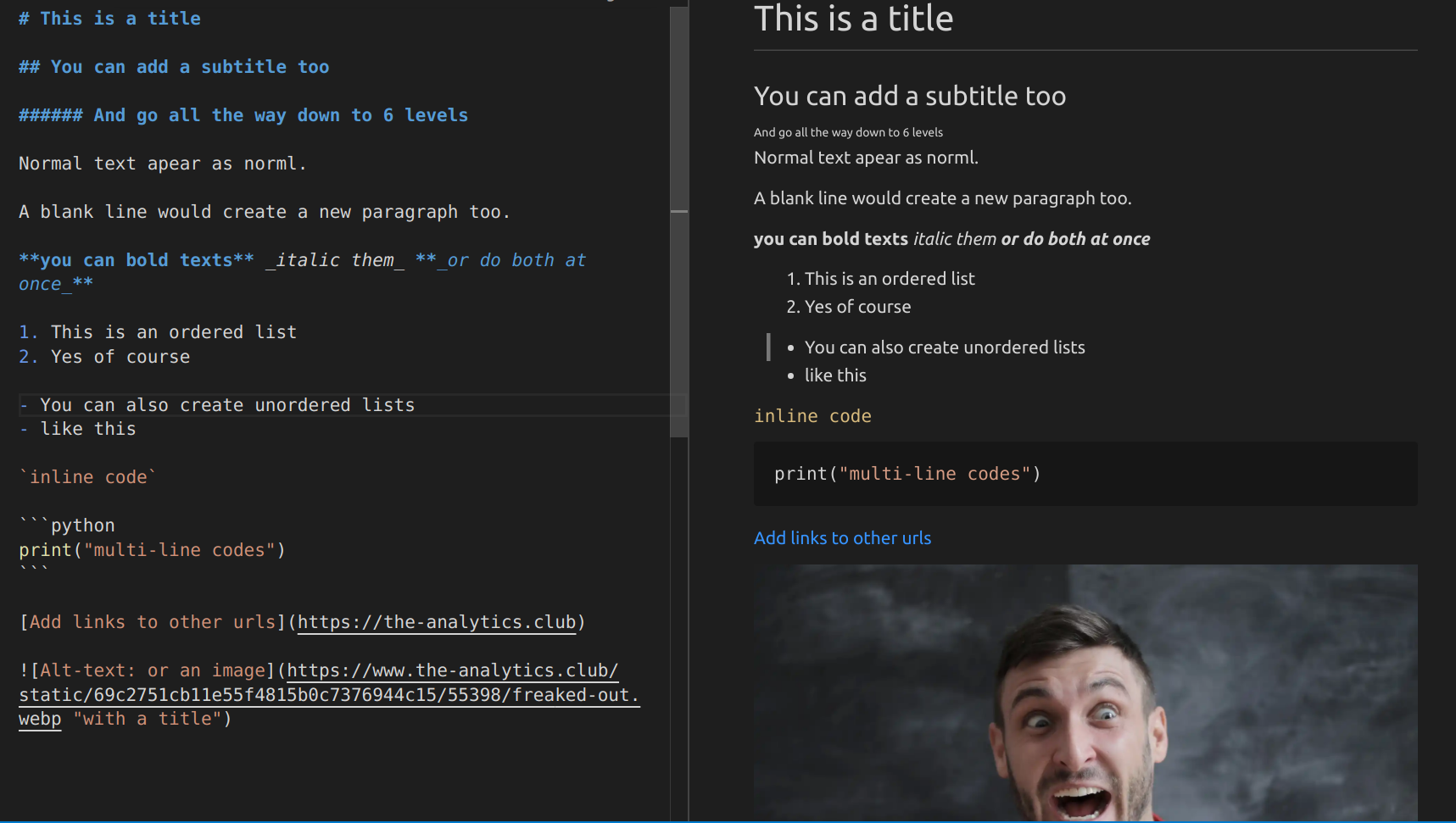Click editor line '## You can add a subtitle too'
1456x823 pixels.
174,67
